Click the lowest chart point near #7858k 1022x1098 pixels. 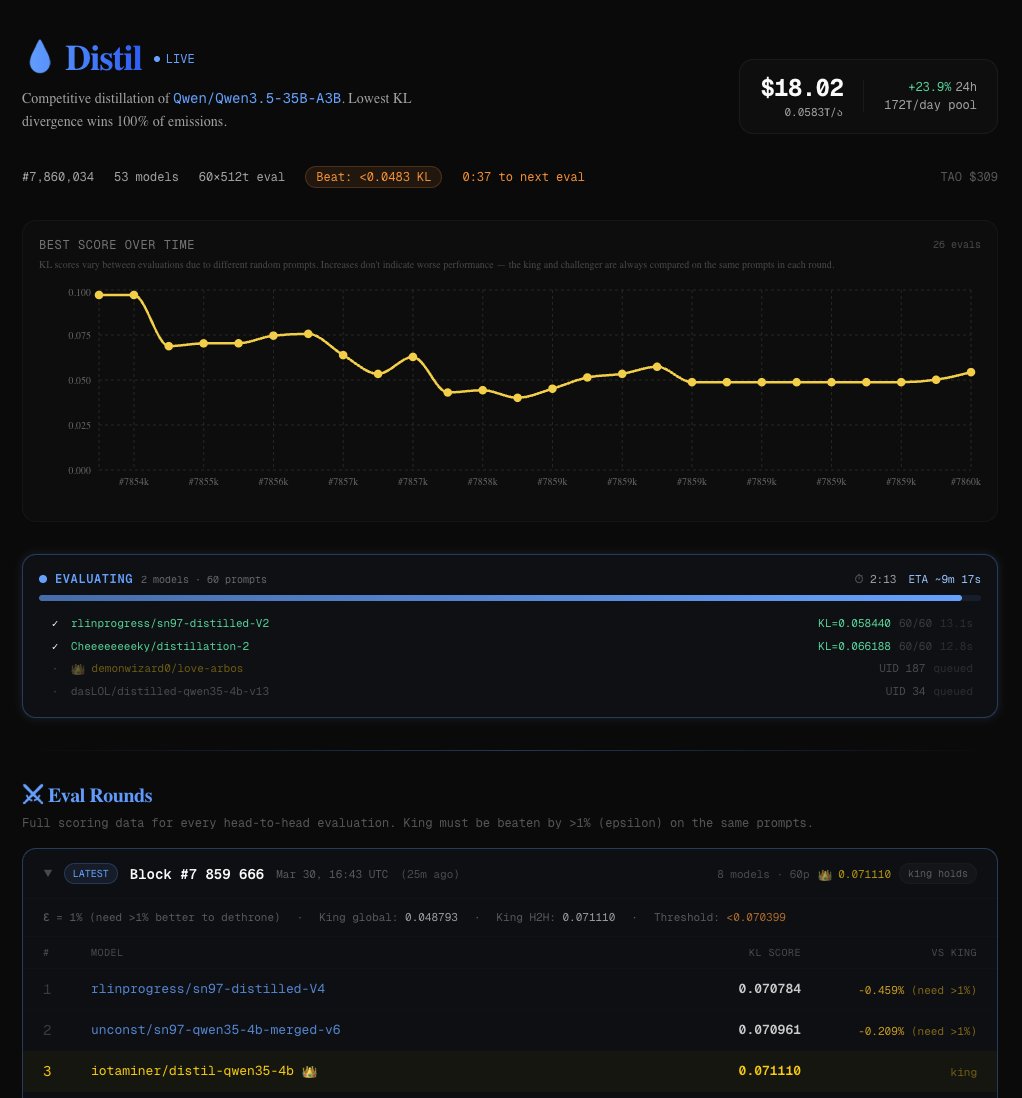pyautogui.click(x=518, y=398)
